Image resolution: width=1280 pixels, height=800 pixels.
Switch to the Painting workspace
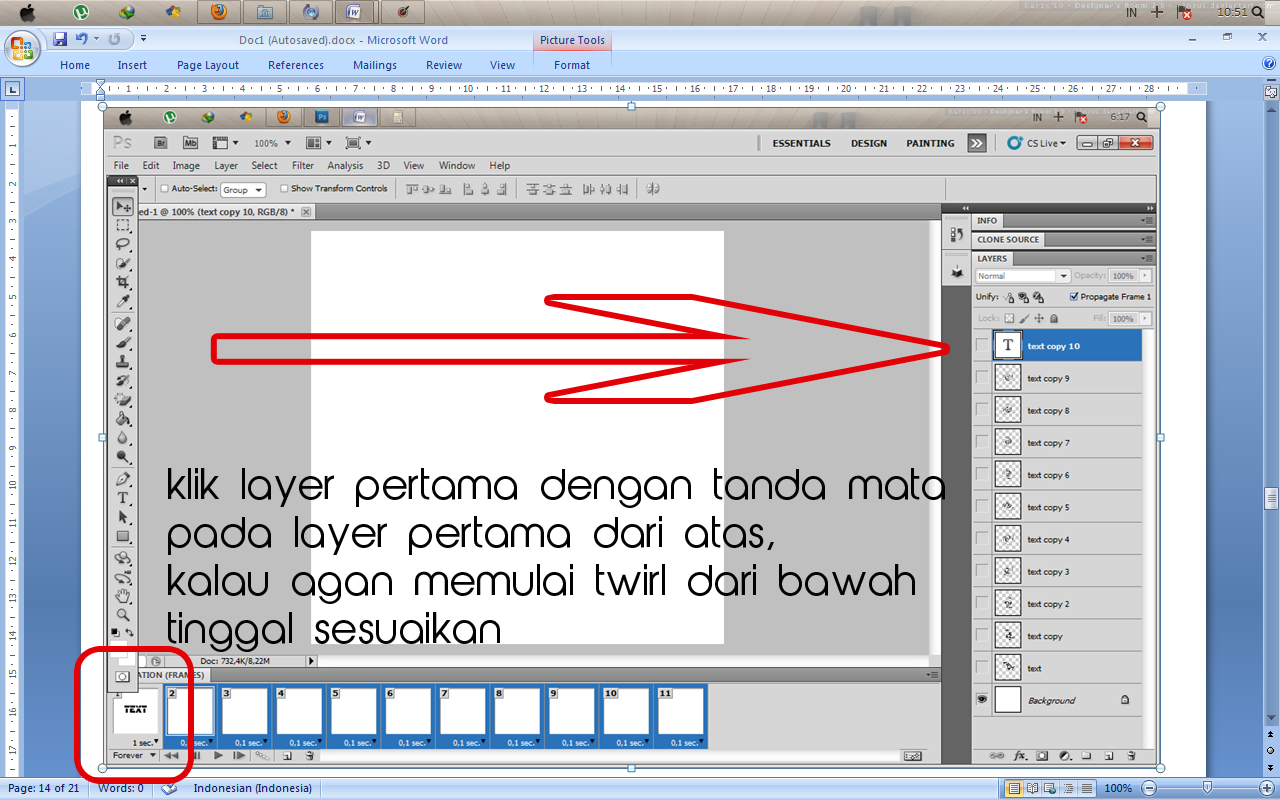[x=930, y=143]
